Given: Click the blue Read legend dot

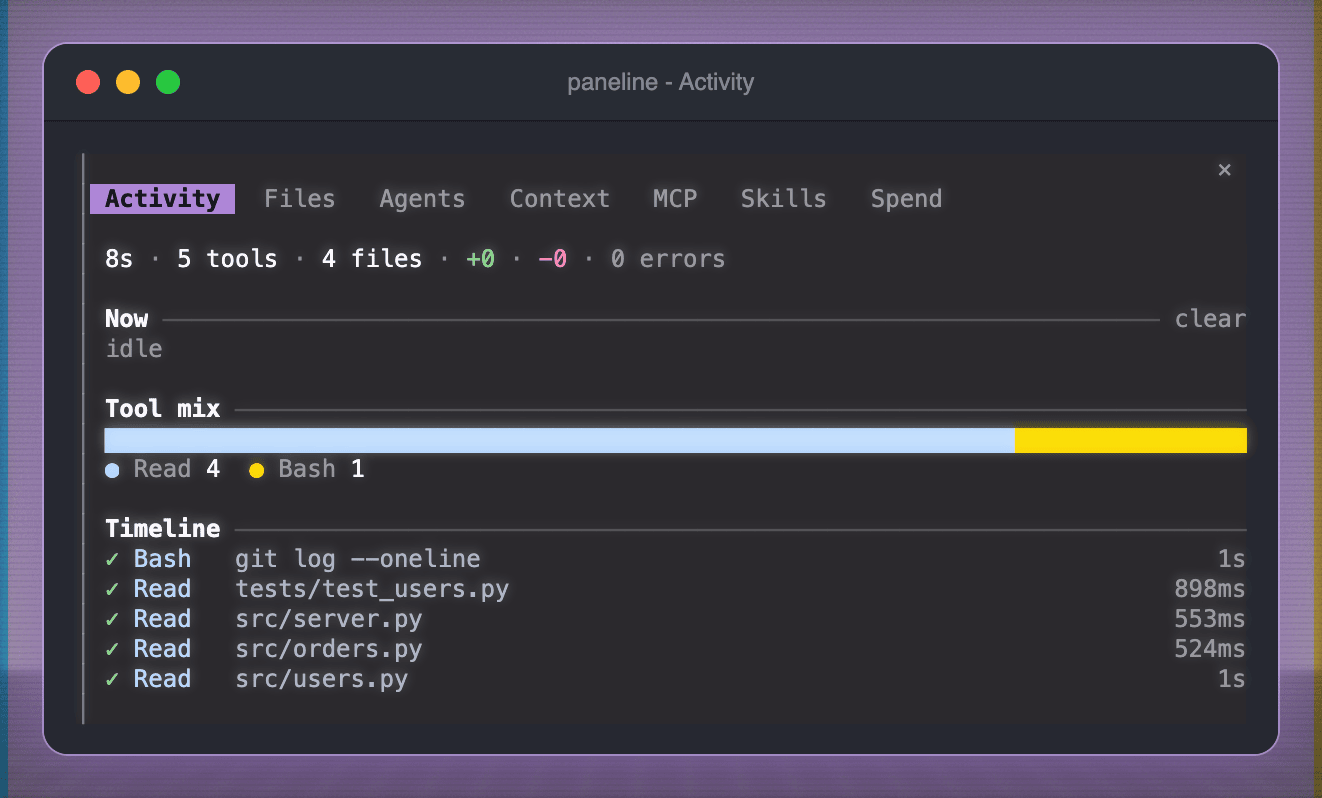Looking at the screenshot, I should pos(112,470).
